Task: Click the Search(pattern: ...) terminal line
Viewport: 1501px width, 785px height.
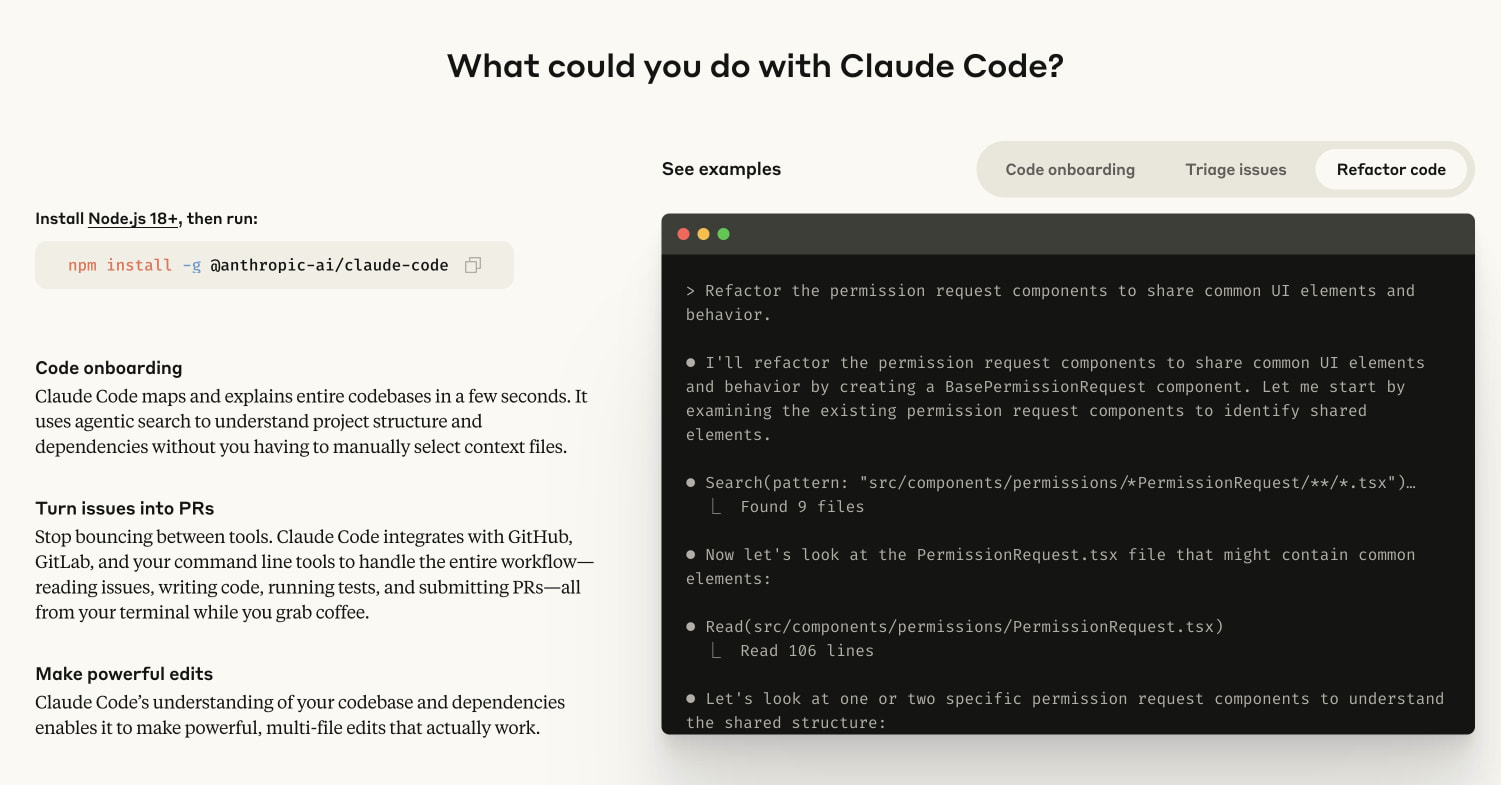Action: click(x=1051, y=482)
